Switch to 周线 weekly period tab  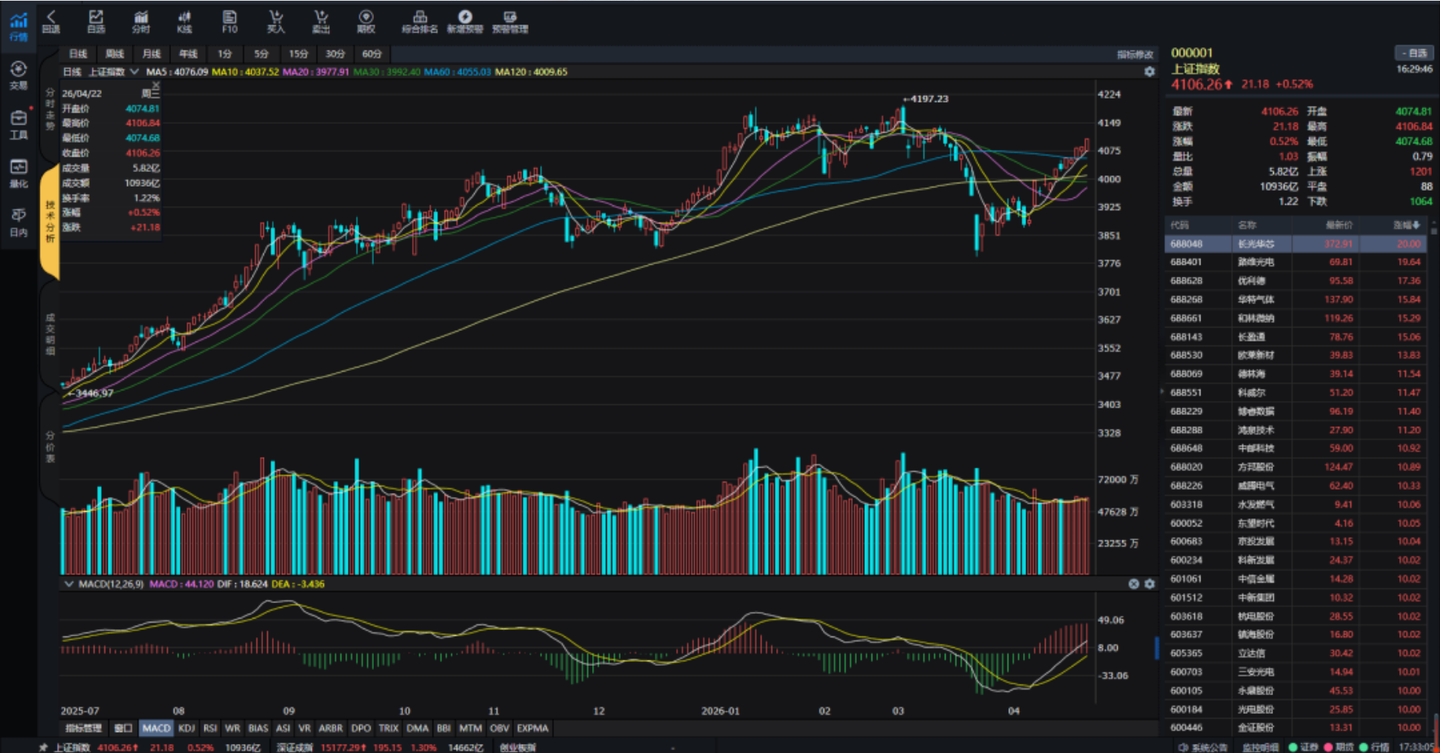pyautogui.click(x=115, y=54)
